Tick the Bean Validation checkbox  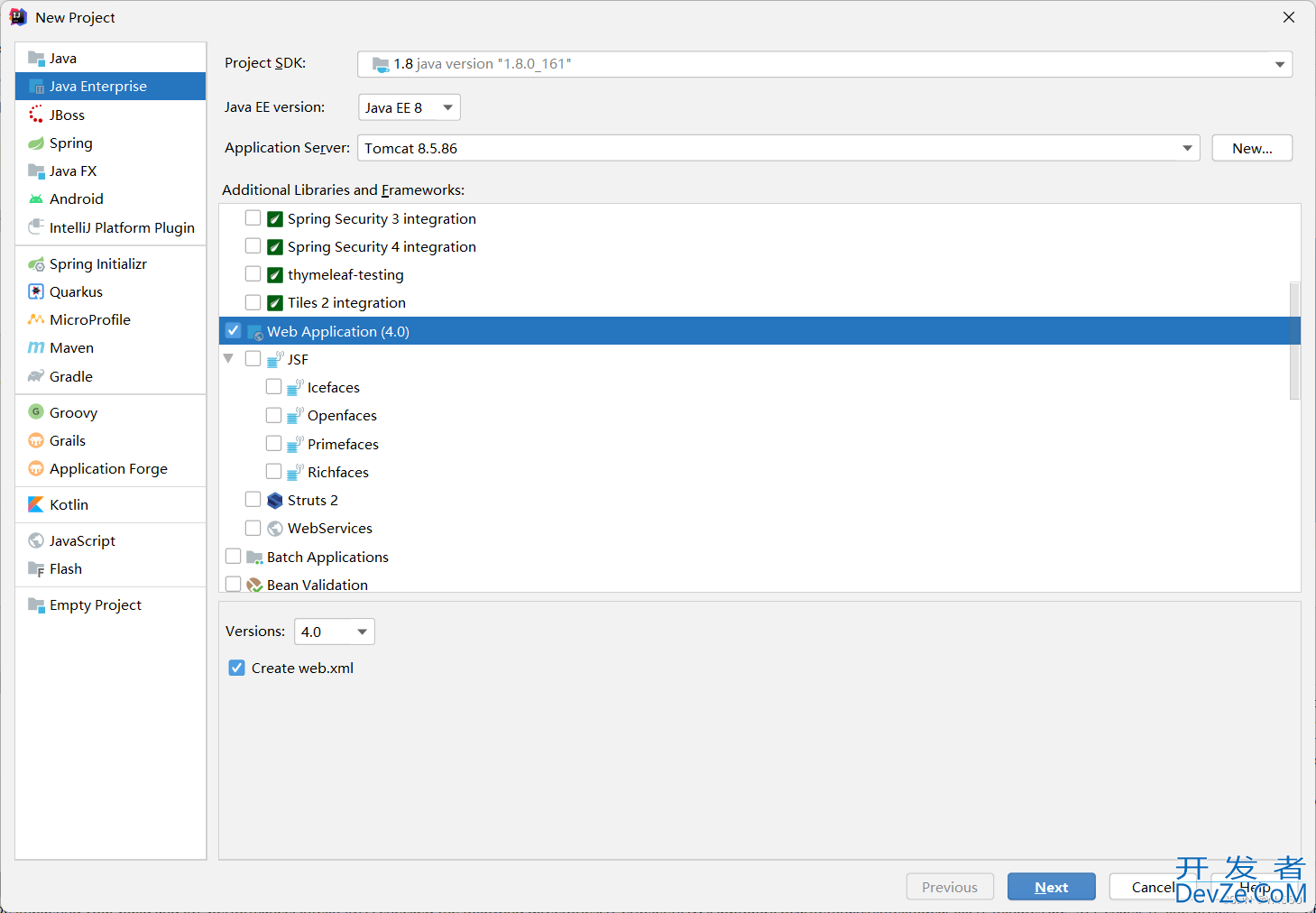pos(234,585)
